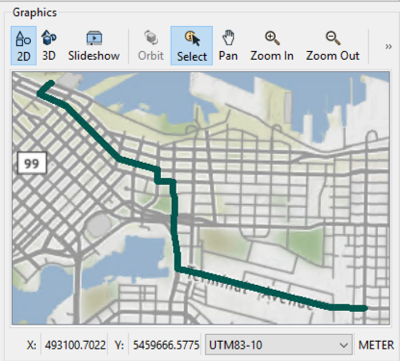Switch to 3D view mode
400x361 pixels.
tap(49, 46)
